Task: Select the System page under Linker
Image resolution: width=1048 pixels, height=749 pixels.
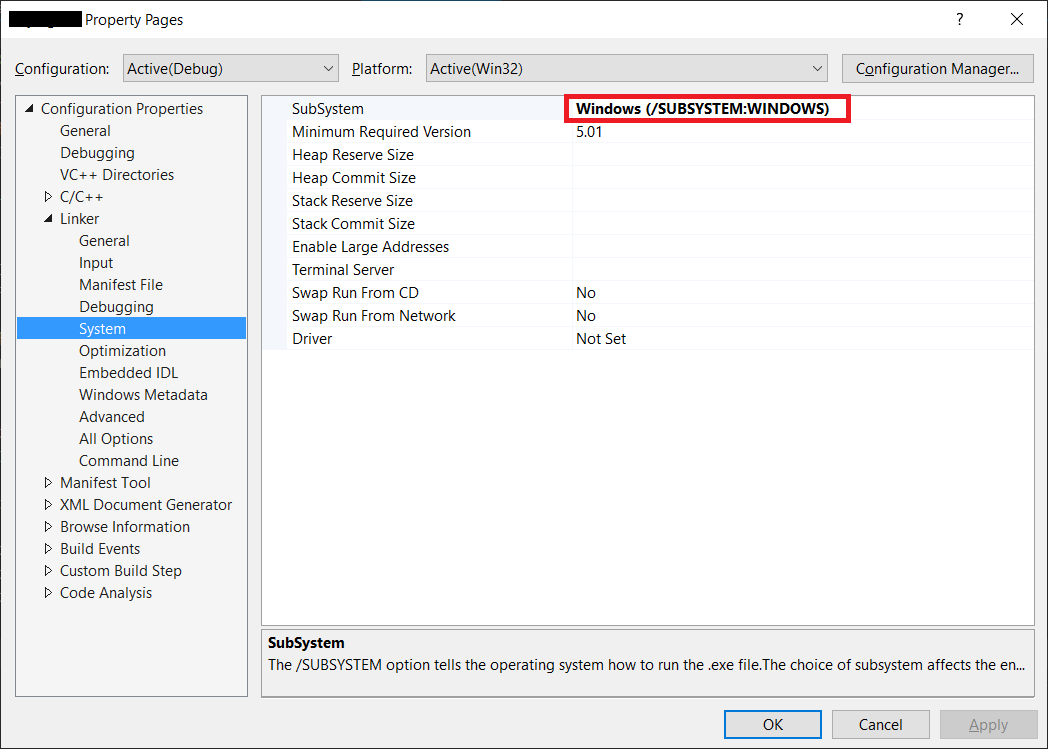Action: pyautogui.click(x=102, y=327)
